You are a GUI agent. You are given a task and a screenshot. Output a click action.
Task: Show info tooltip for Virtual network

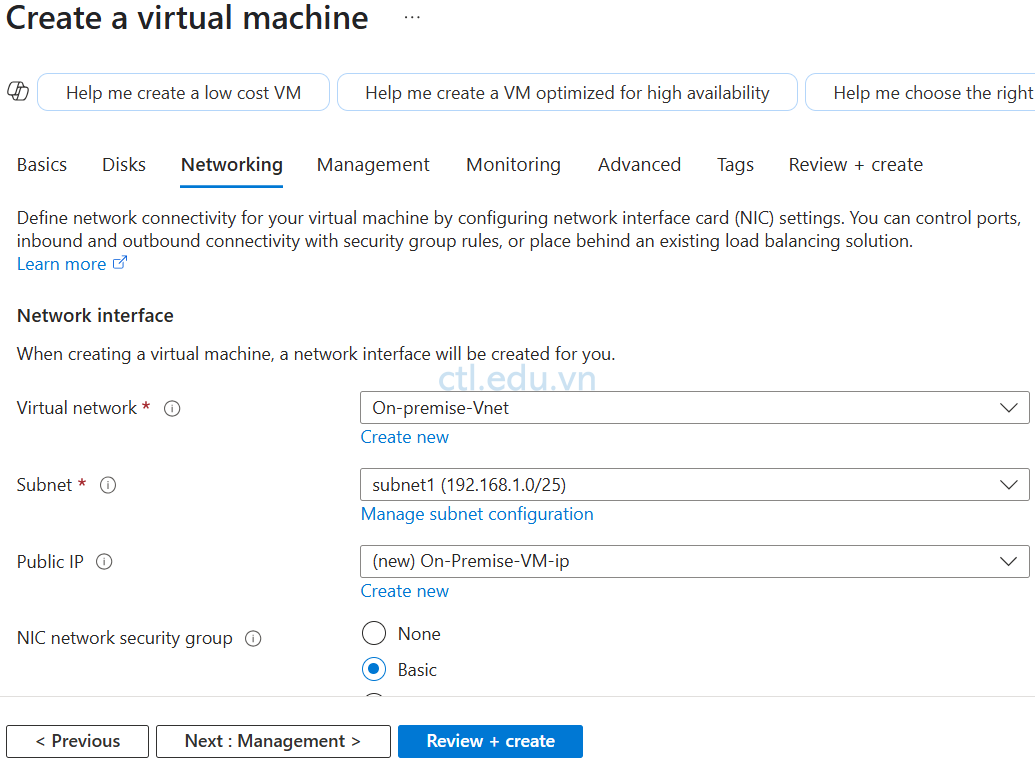[172, 409]
